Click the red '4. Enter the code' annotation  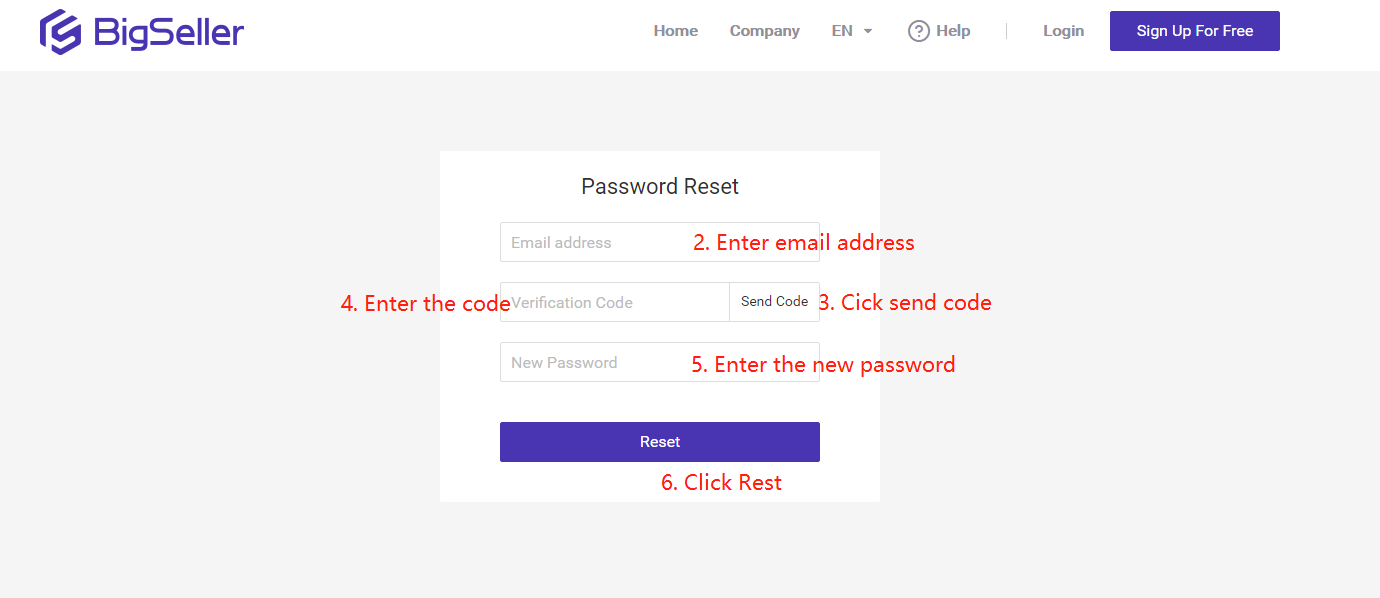point(426,304)
